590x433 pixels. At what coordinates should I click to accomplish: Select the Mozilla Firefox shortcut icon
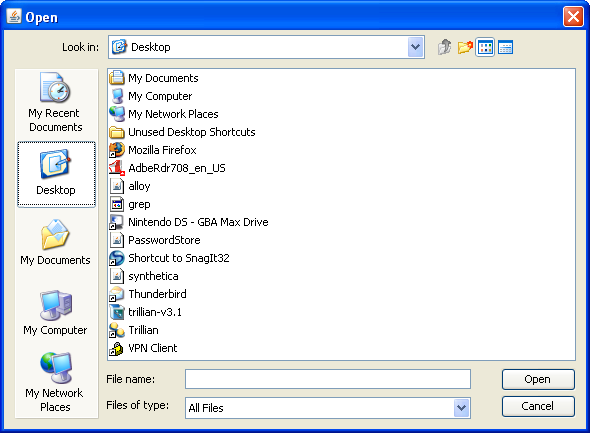point(117,150)
